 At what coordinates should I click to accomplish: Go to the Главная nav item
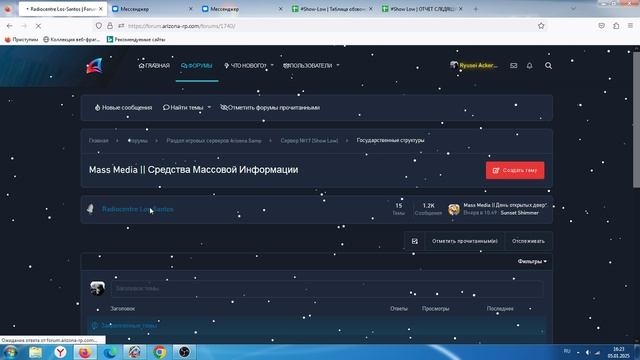coord(154,65)
